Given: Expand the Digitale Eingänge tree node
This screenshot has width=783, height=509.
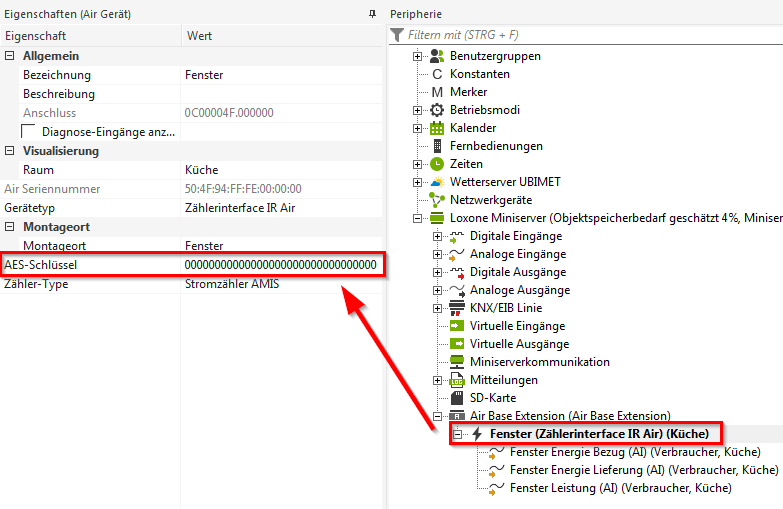Looking at the screenshot, I should [437, 236].
